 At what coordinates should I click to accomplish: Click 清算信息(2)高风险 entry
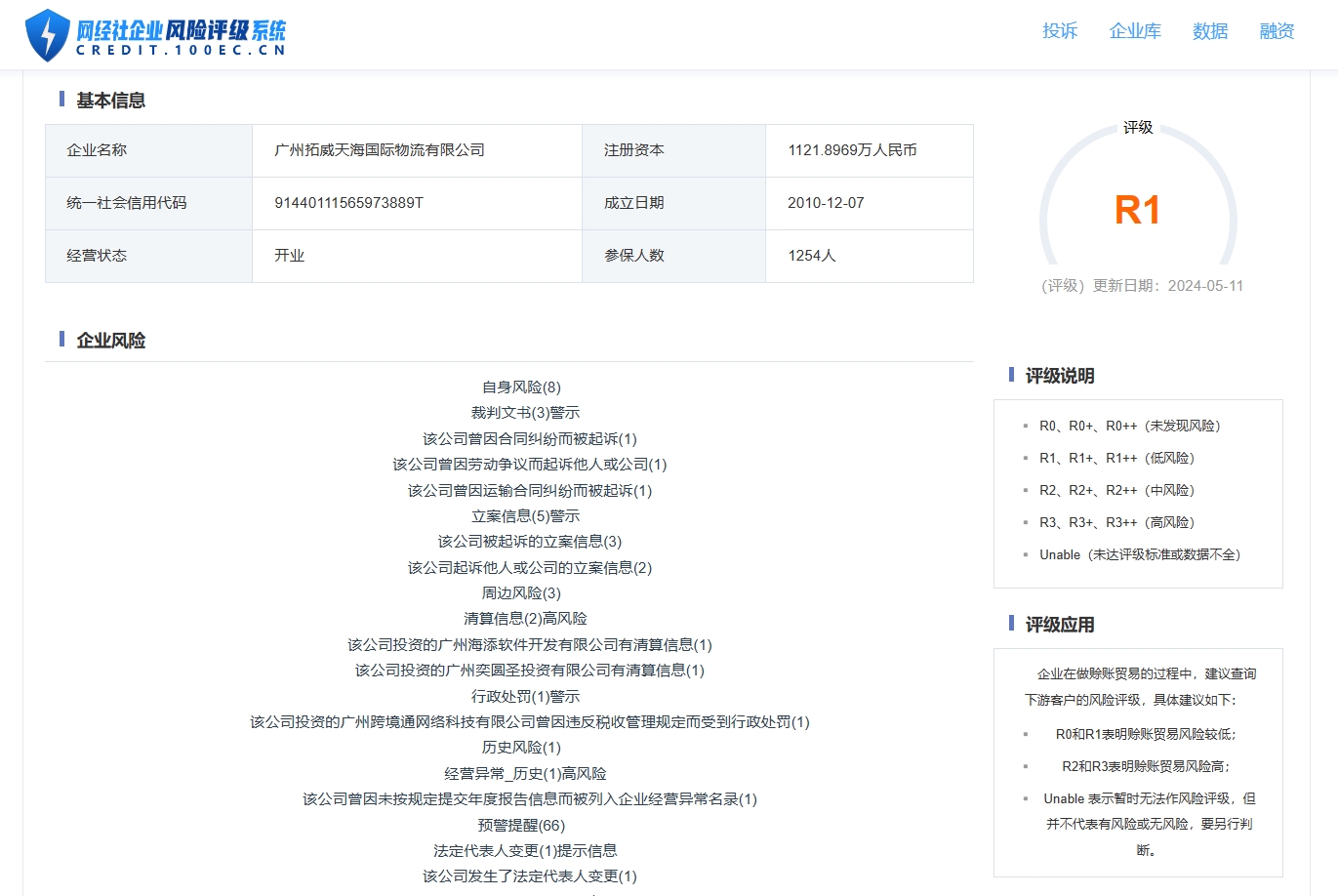pos(525,619)
